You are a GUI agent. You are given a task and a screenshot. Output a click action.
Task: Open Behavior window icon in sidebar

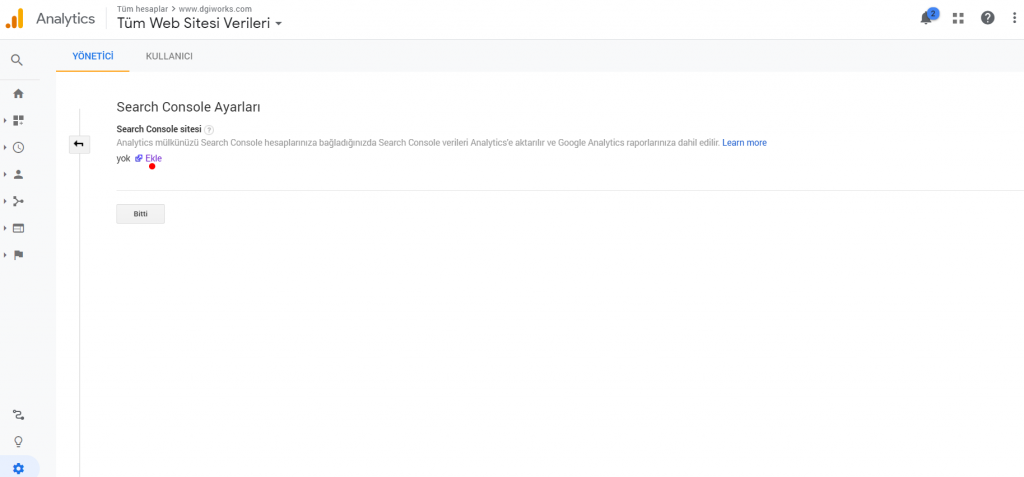pos(18,228)
